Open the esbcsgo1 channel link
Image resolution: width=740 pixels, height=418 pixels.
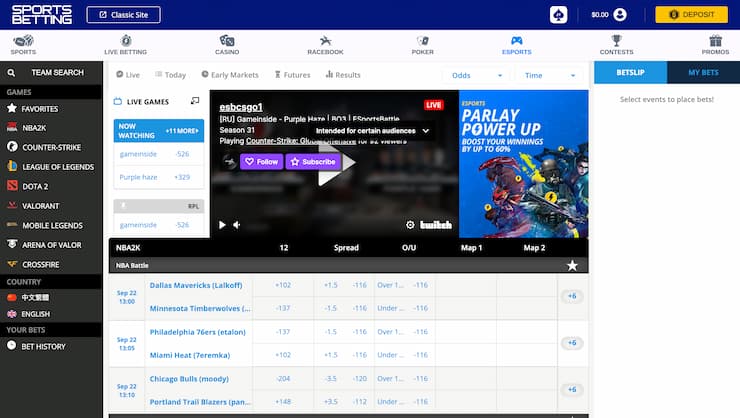241,107
